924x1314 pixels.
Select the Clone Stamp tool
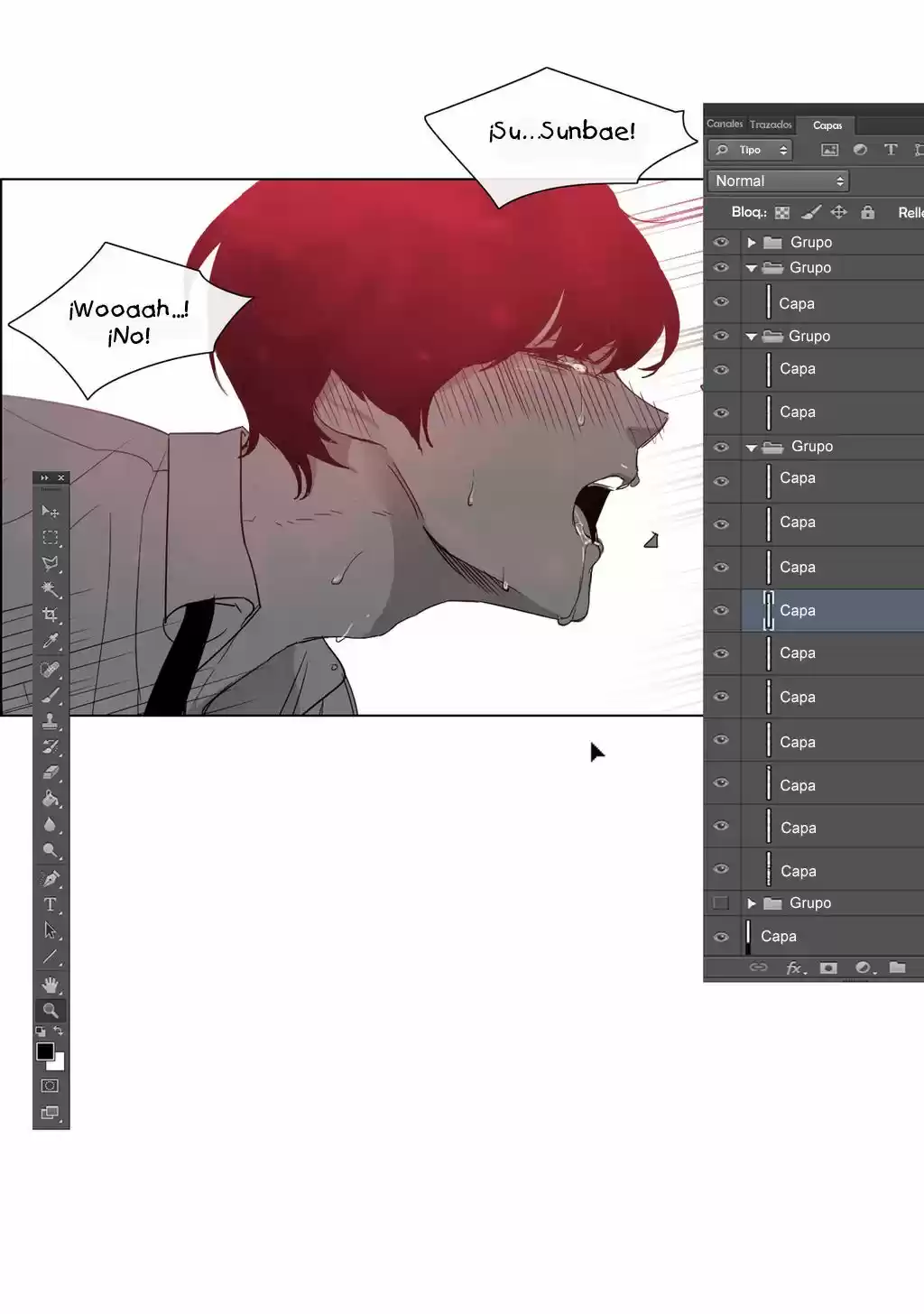pyautogui.click(x=50, y=721)
